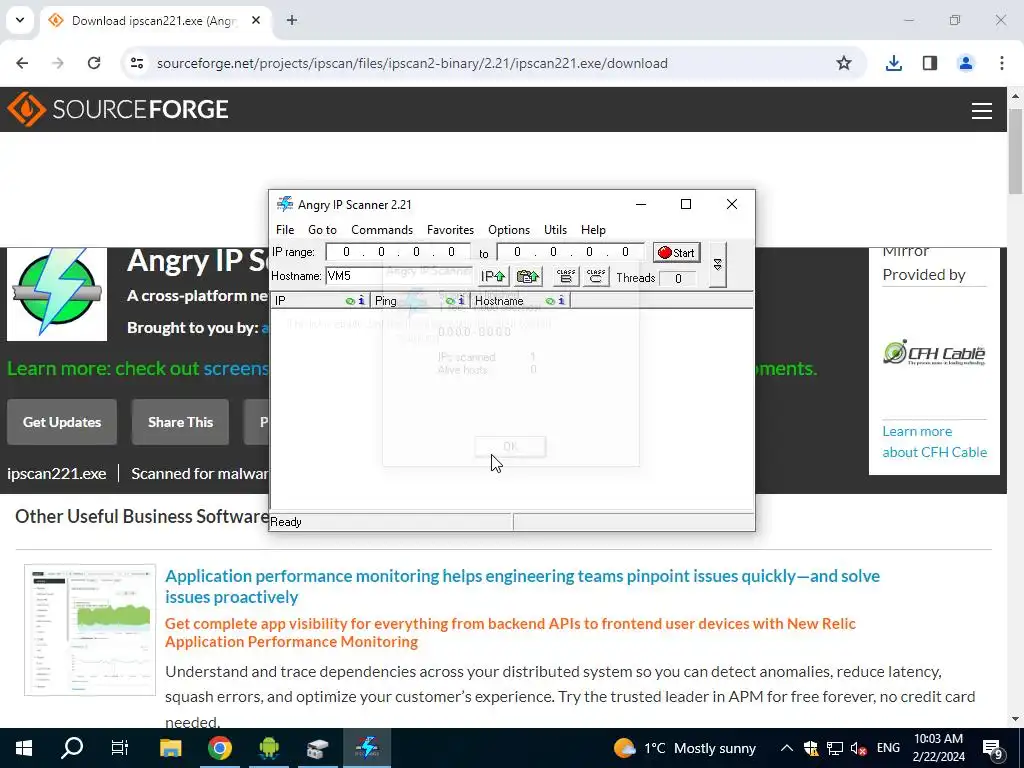This screenshot has width=1024, height=768.
Task: Open File Explorer from the taskbar
Action: [170, 748]
